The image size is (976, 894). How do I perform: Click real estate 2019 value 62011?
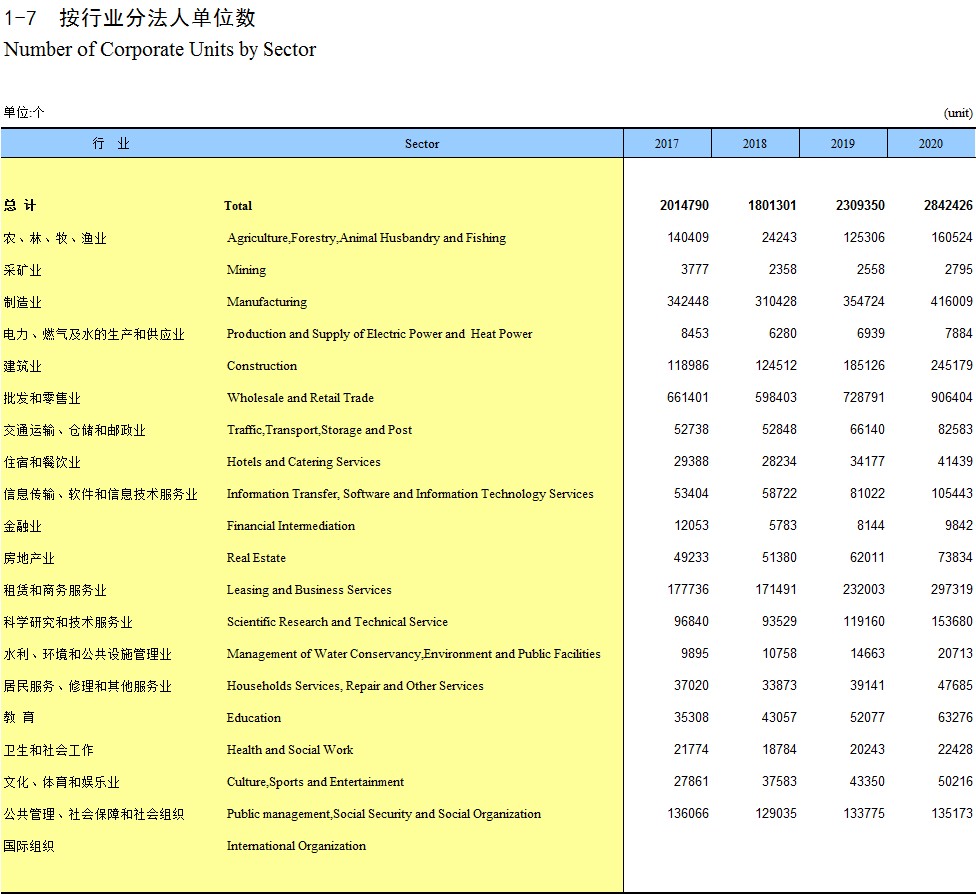(868, 557)
